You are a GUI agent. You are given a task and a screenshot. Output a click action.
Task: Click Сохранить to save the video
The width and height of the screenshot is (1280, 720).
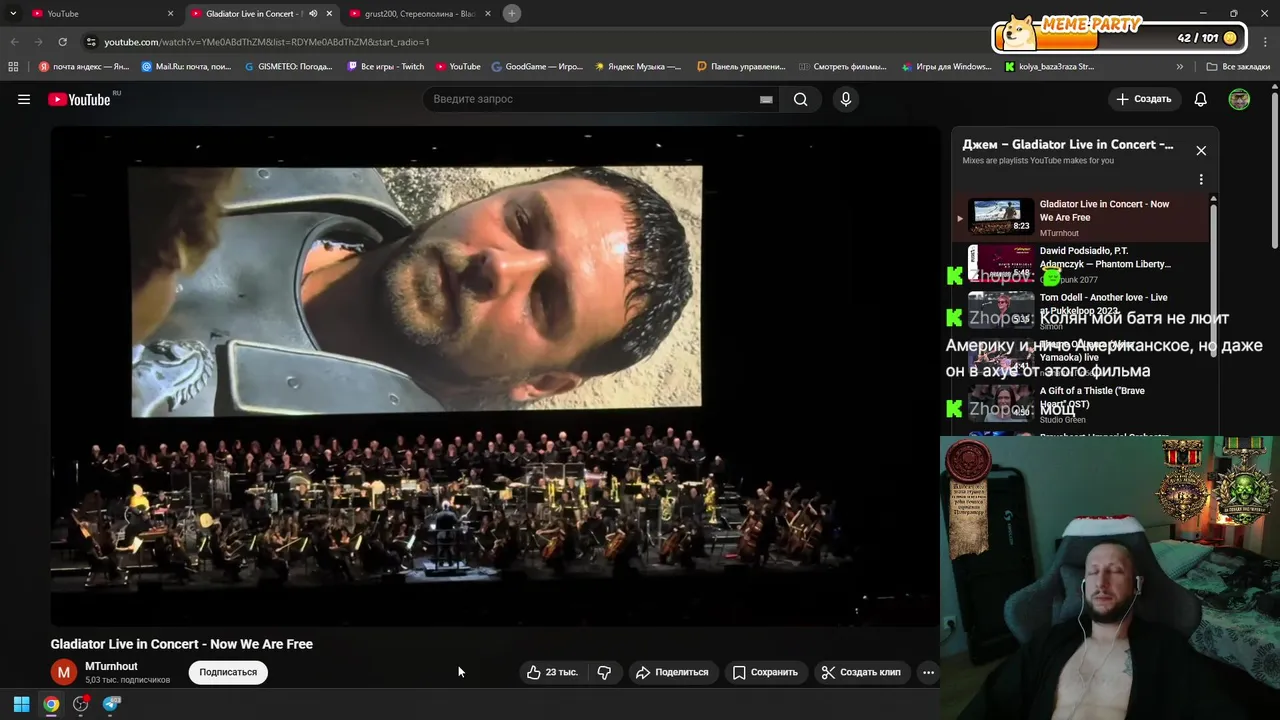pyautogui.click(x=765, y=672)
